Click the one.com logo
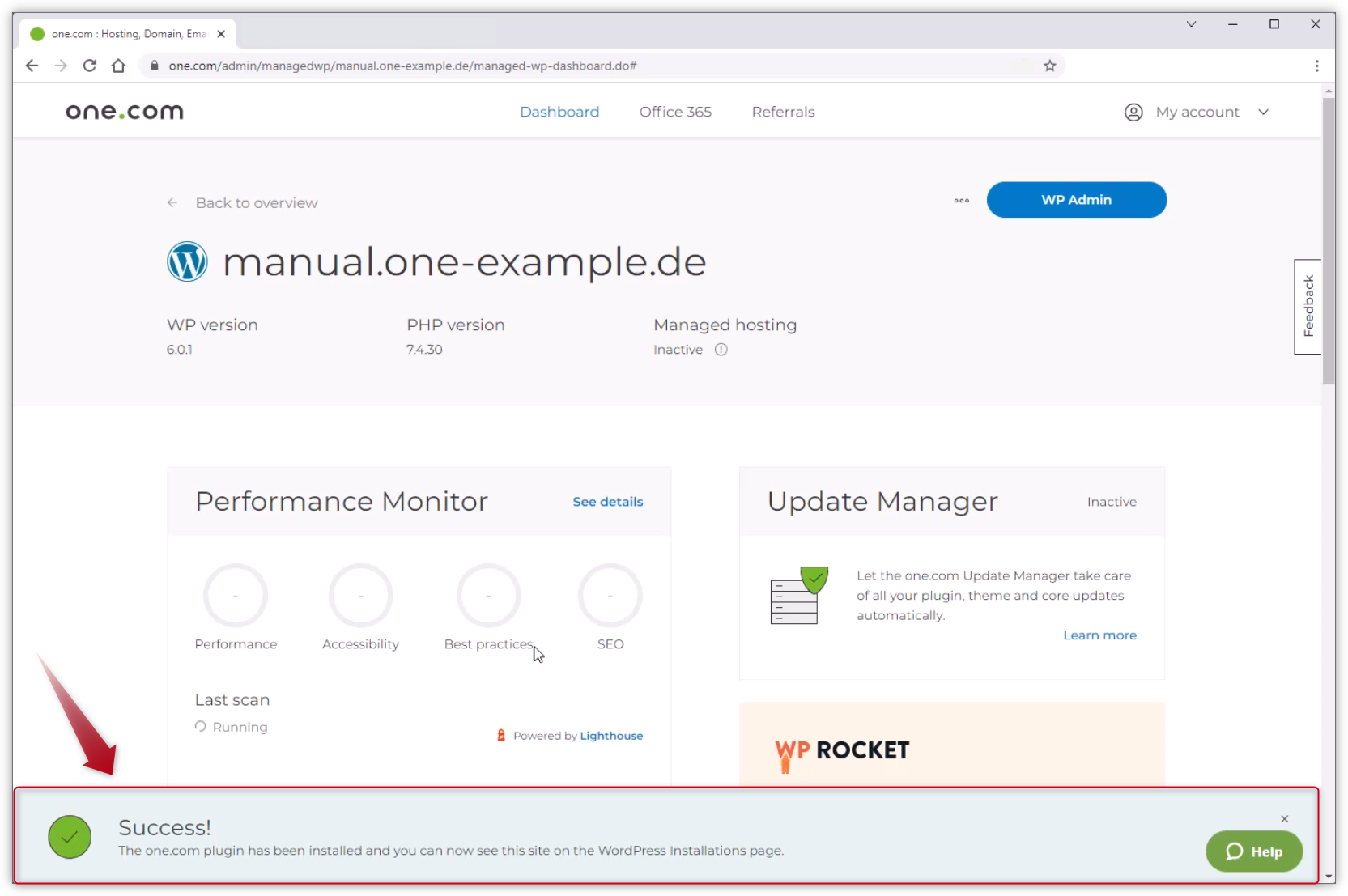Screen dimensions: 1348x896 click(x=124, y=111)
